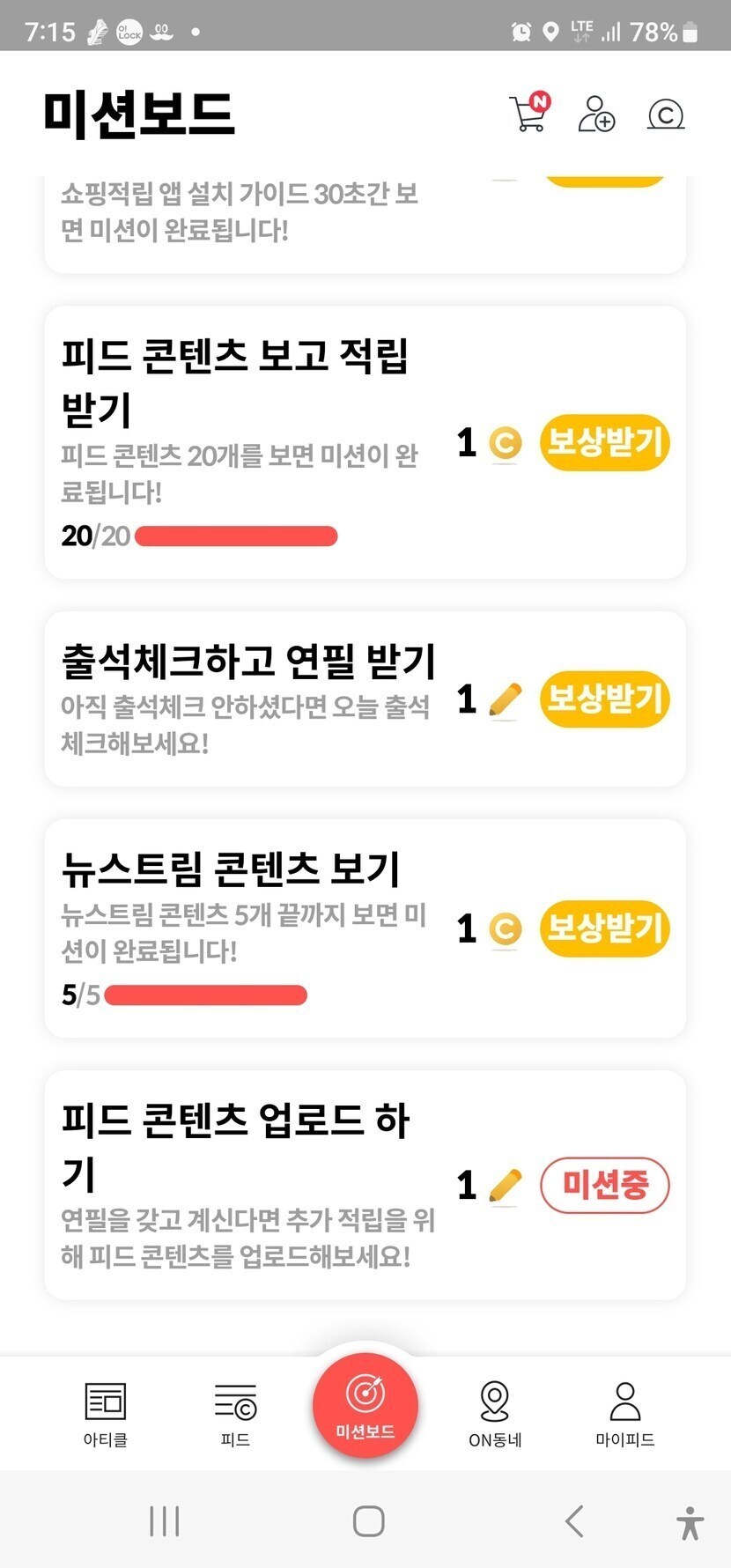Tap the accessibility shortcut icon
The image size is (731, 1568).
coord(690,1522)
